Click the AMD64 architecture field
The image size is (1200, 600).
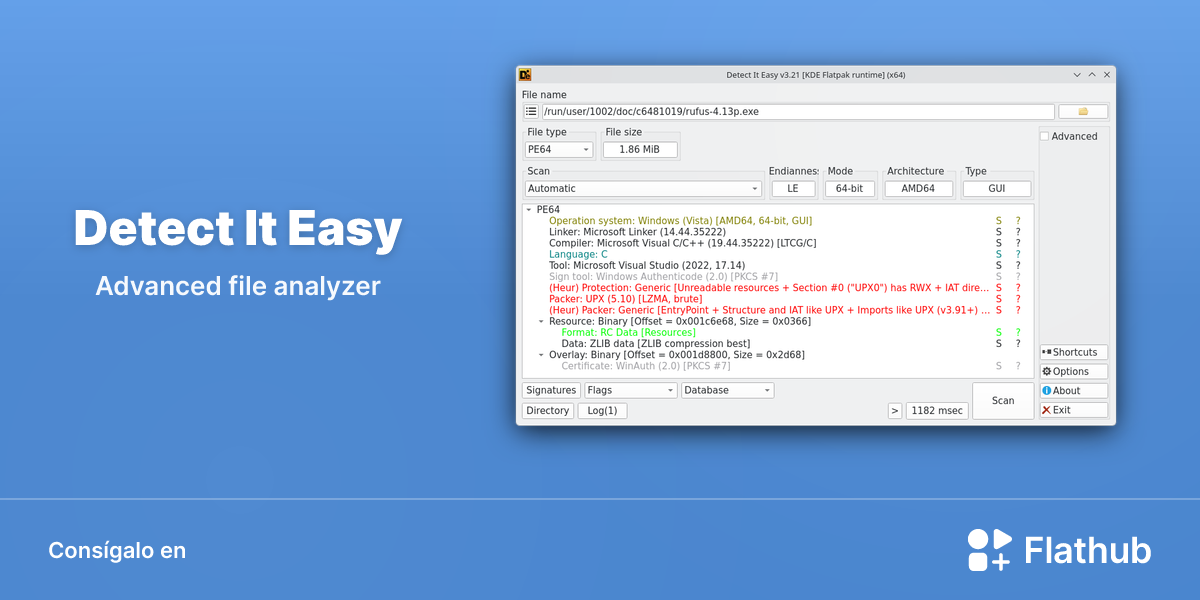(x=919, y=189)
